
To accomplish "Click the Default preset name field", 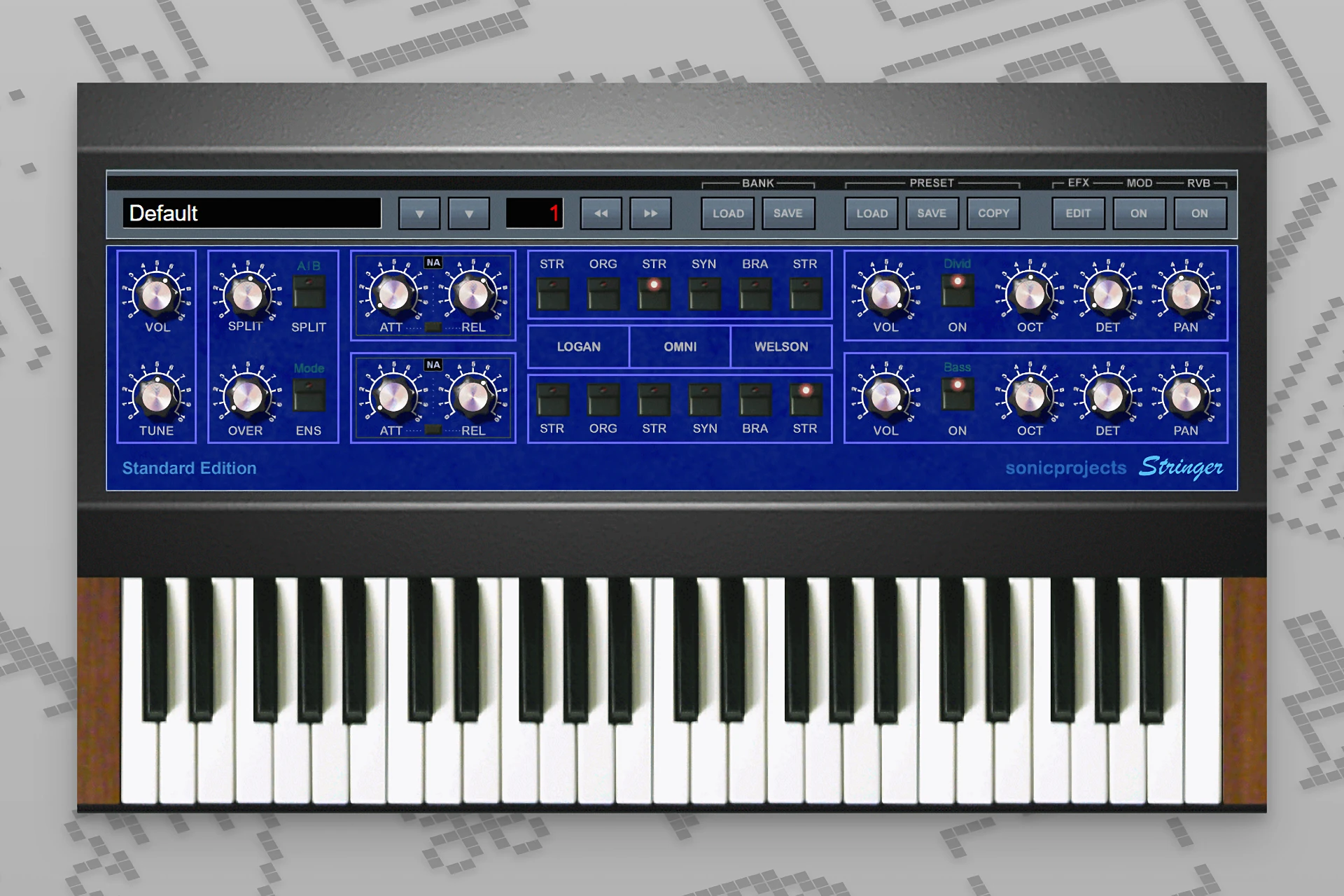I will [251, 213].
